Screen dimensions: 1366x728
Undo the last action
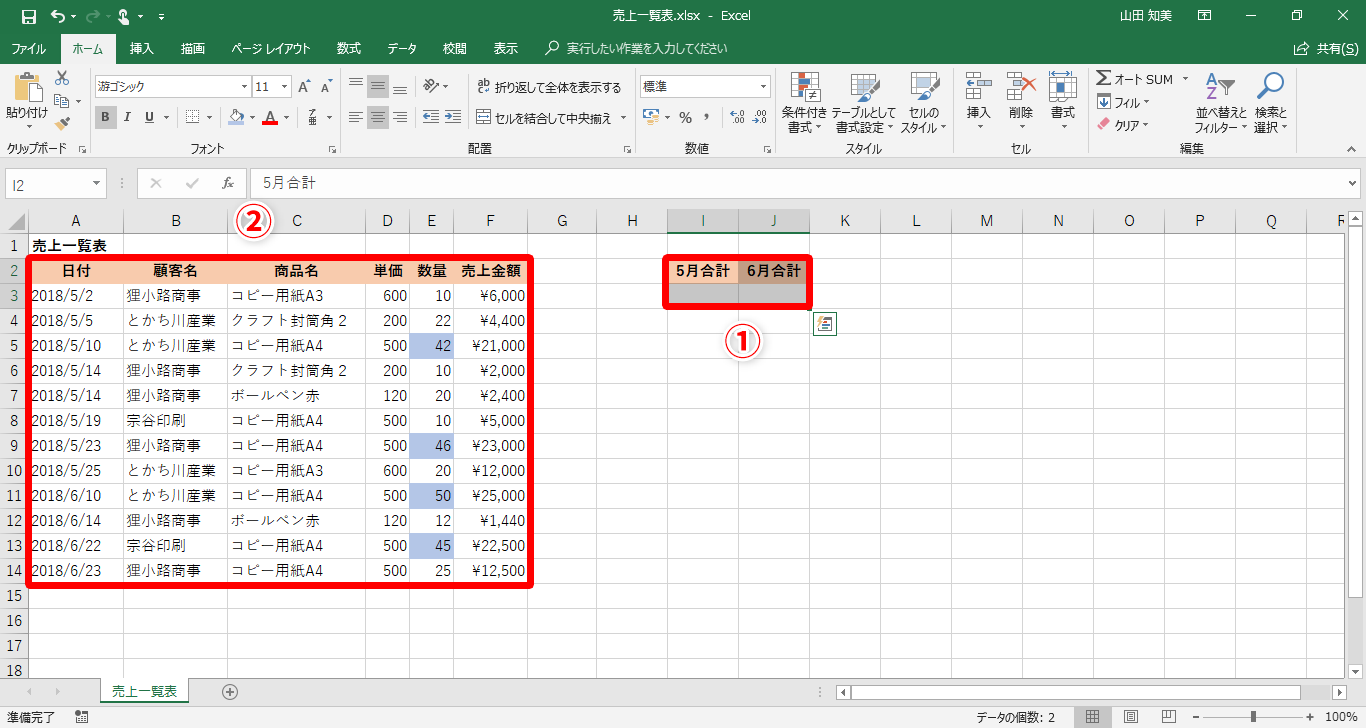[x=58, y=16]
